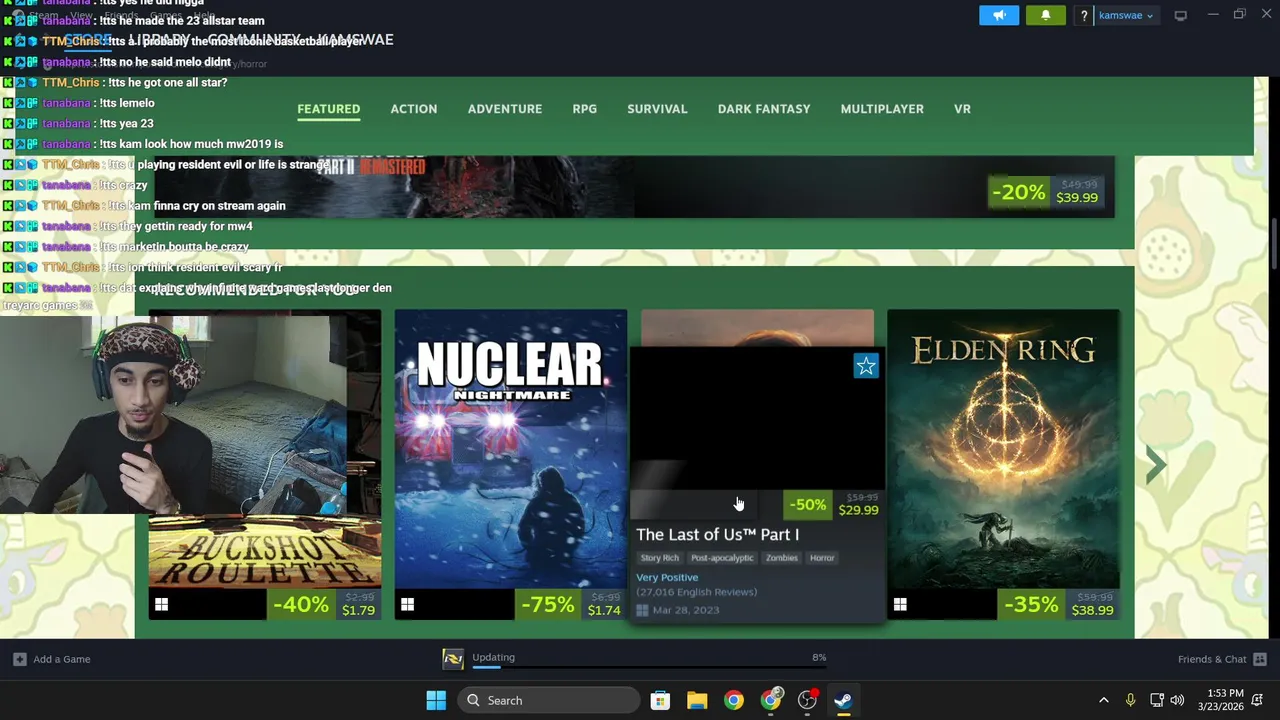Open the second Chrome profile taskbar icon
Image resolution: width=1280 pixels, height=720 pixels.
click(771, 700)
